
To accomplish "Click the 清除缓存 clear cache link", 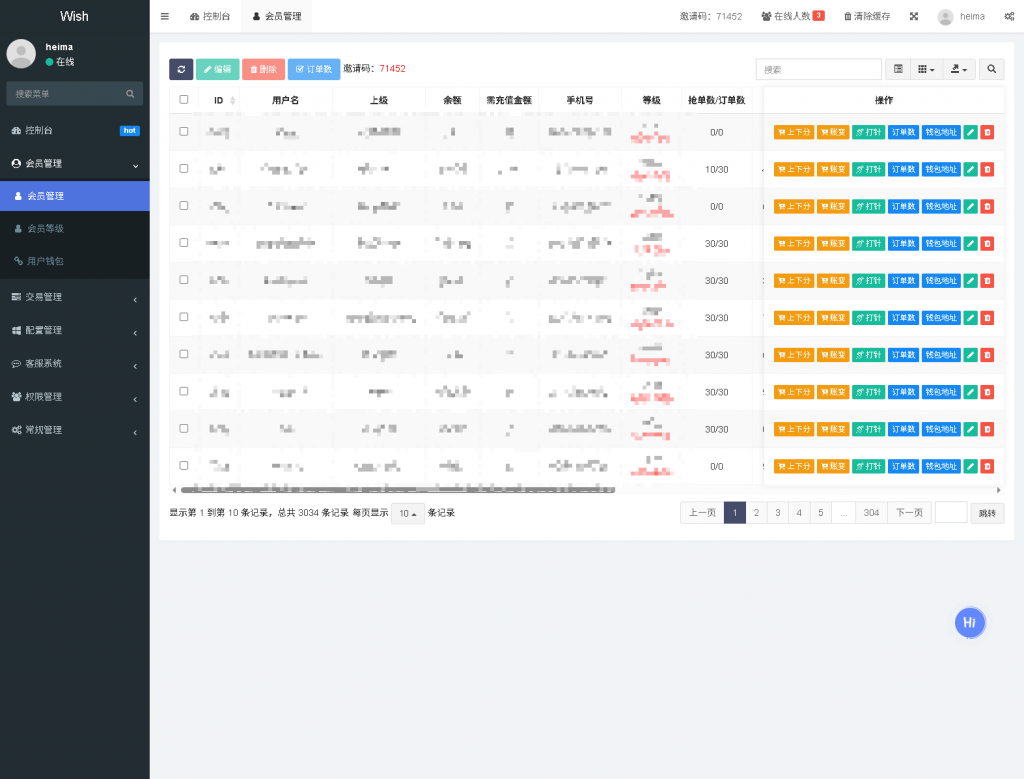I will (866, 16).
